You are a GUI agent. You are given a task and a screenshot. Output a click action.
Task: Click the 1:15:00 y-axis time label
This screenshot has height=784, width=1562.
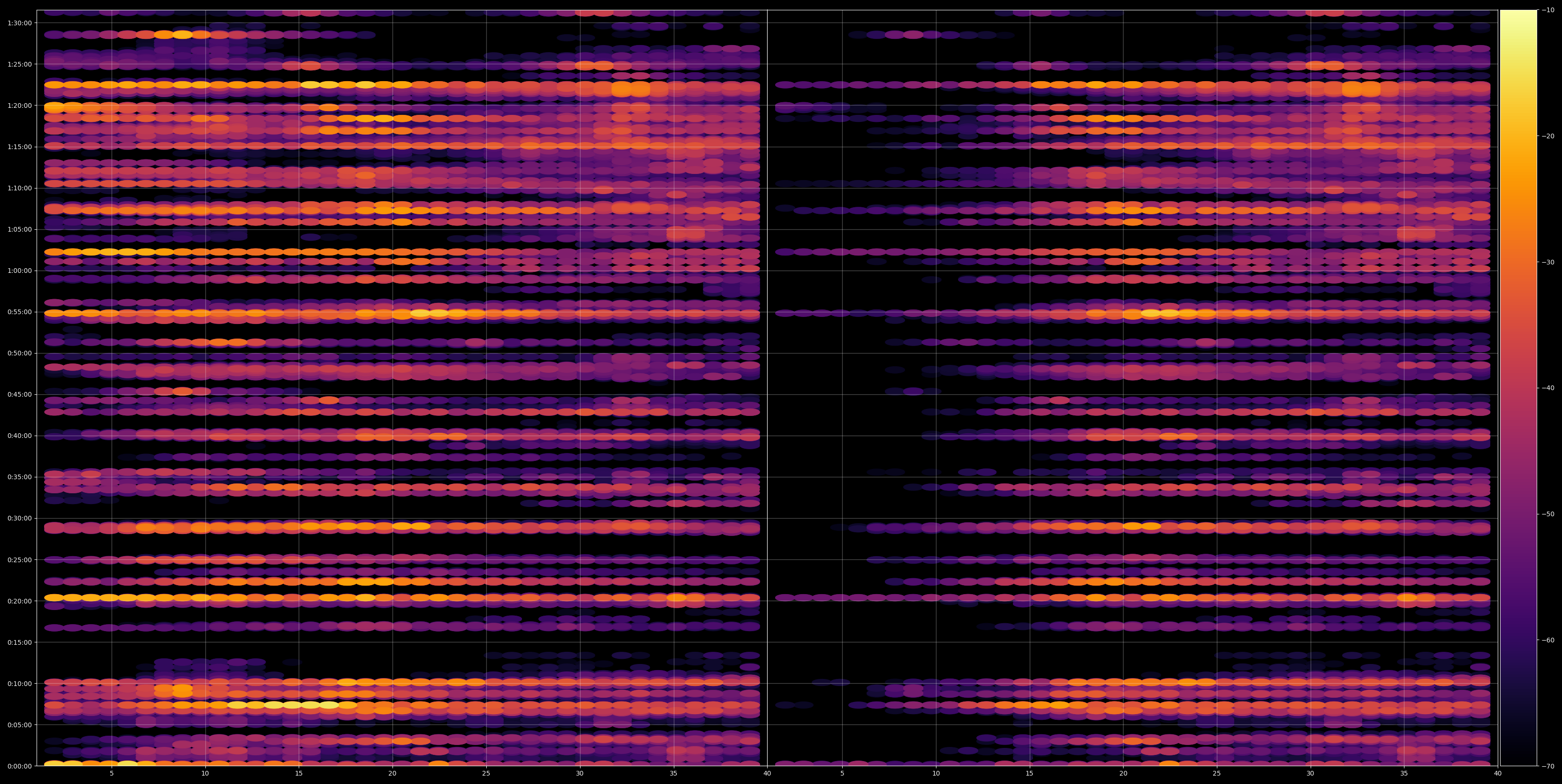pyautogui.click(x=19, y=147)
